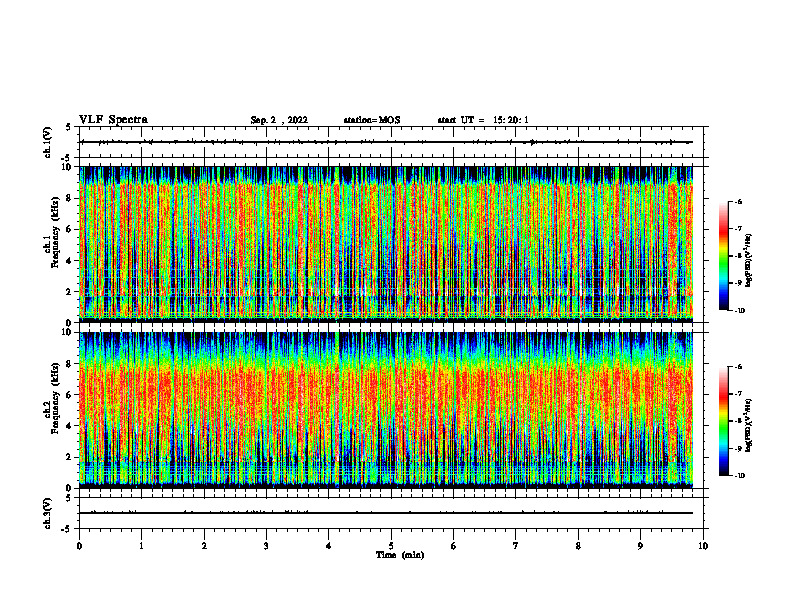Screen dimensions: 792x612
Task: Click the "9" minute tick label
Action: [x=640, y=546]
